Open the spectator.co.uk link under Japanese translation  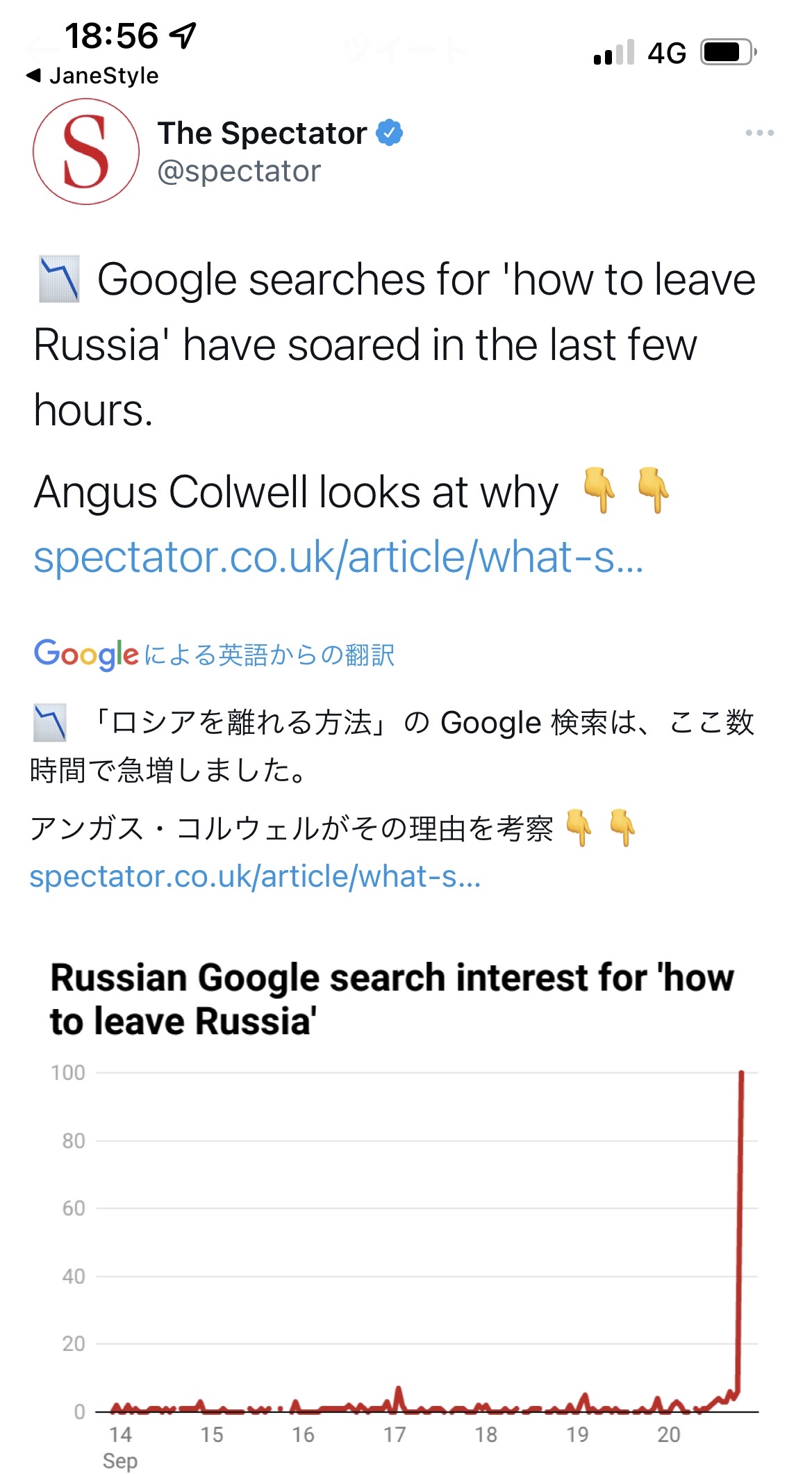tap(255, 876)
